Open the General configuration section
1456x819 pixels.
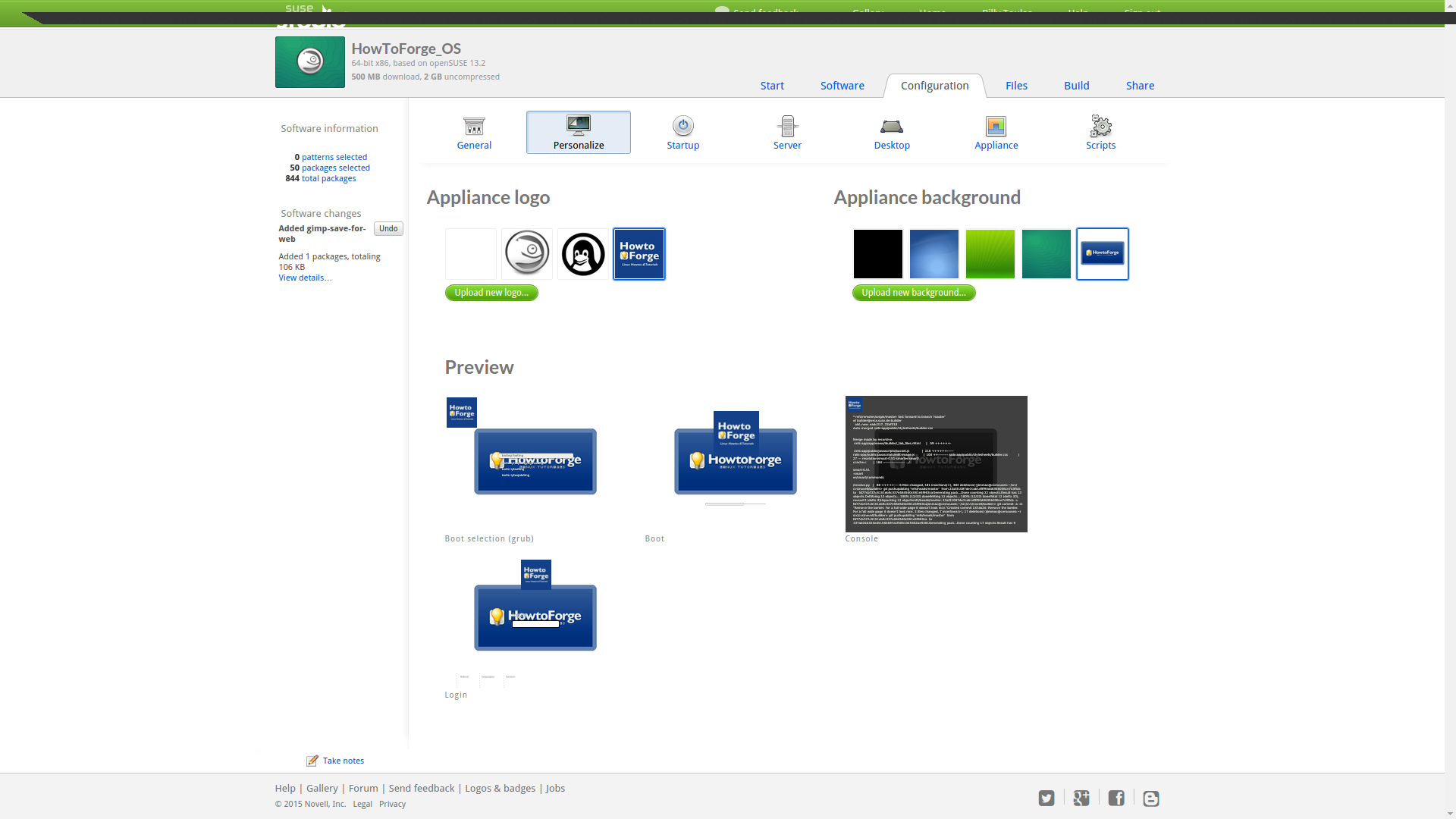point(474,133)
